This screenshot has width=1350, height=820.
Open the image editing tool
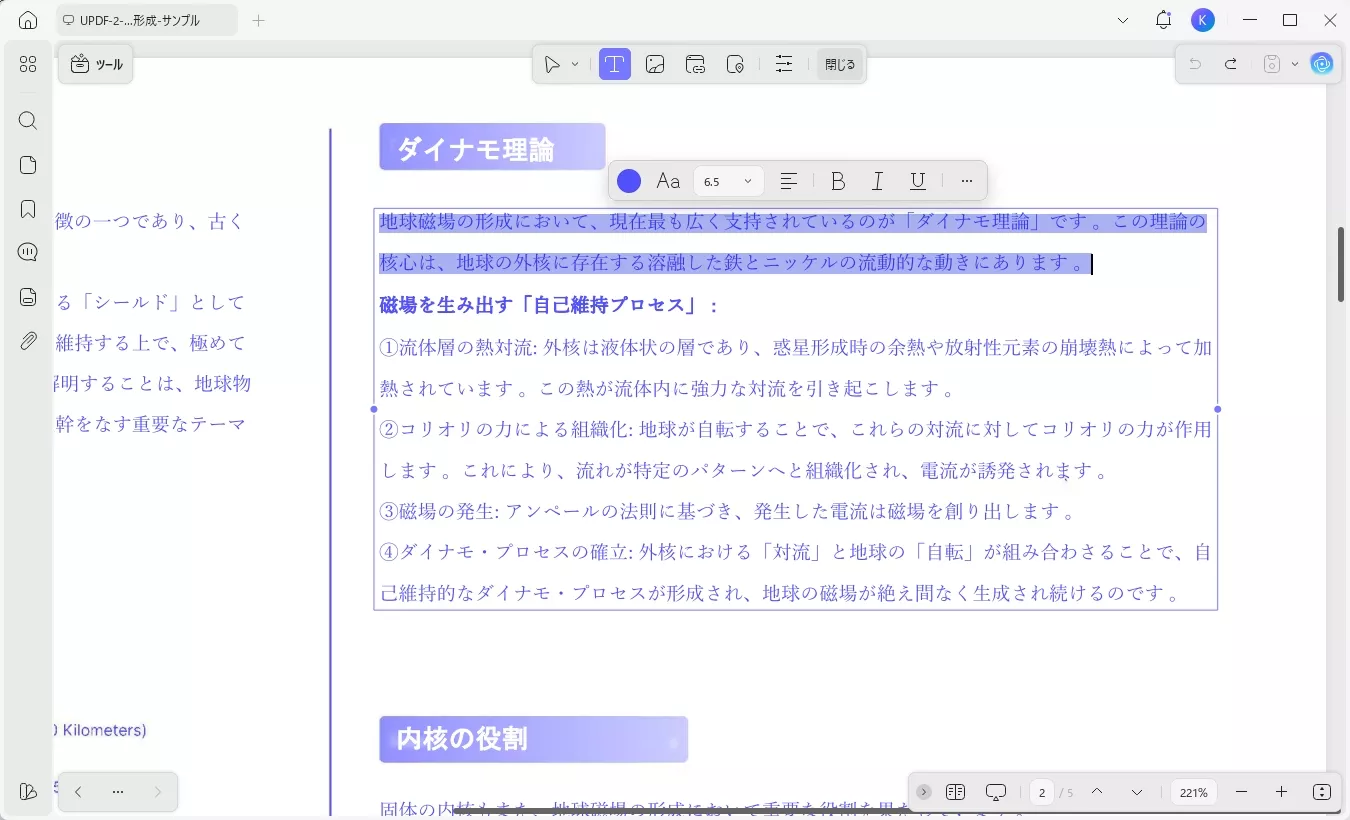coord(655,63)
